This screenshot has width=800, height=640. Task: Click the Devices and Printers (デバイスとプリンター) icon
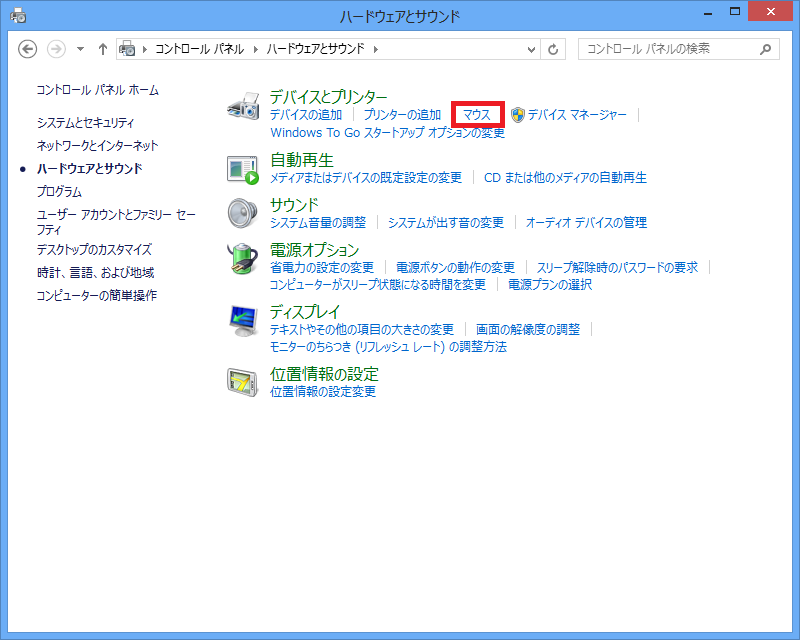[244, 105]
